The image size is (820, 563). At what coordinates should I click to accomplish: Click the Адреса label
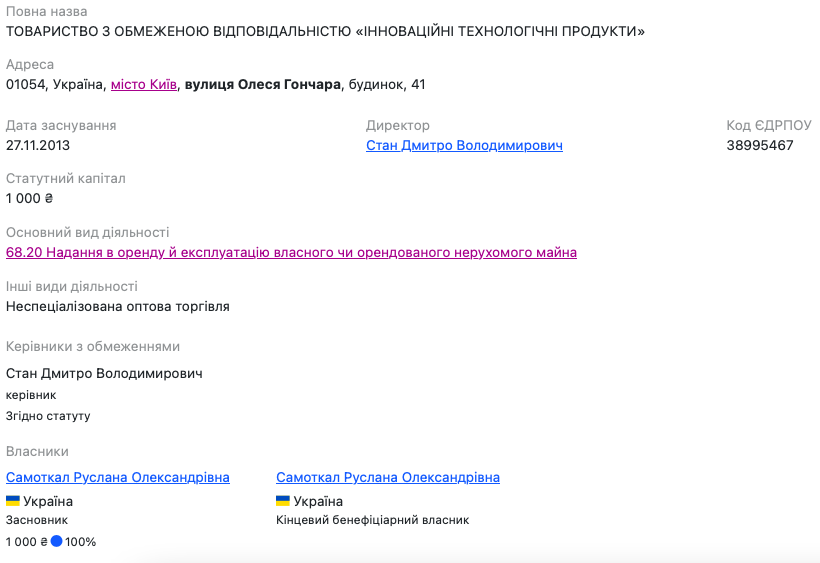30,65
